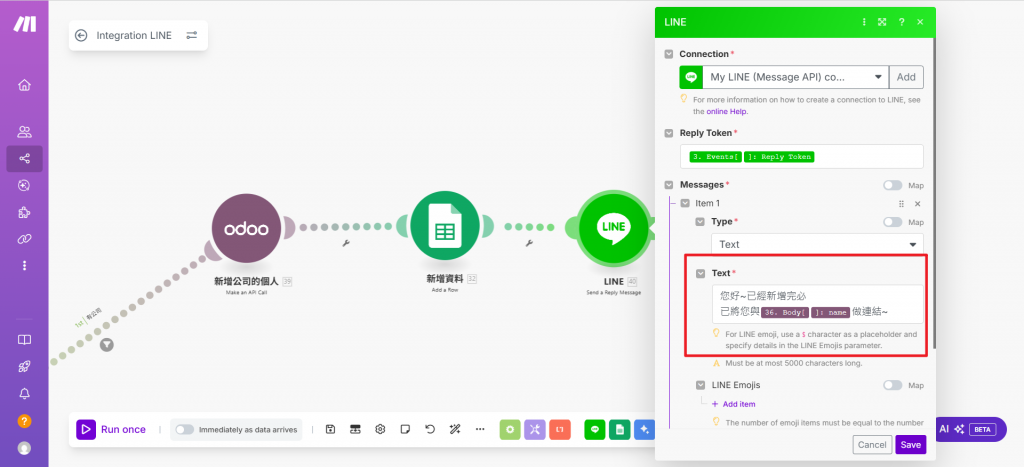Open the purple Flow control favorite icon
This screenshot has width=1024, height=467.
[535, 429]
